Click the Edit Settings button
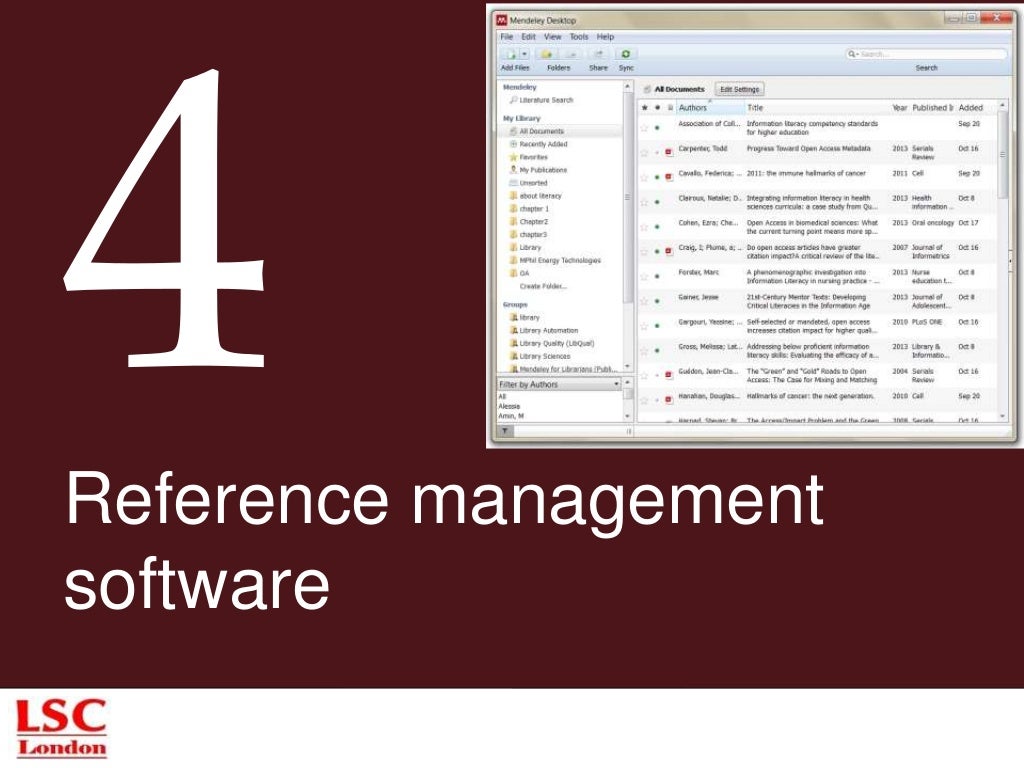The width and height of the screenshot is (1024, 768). 739,89
